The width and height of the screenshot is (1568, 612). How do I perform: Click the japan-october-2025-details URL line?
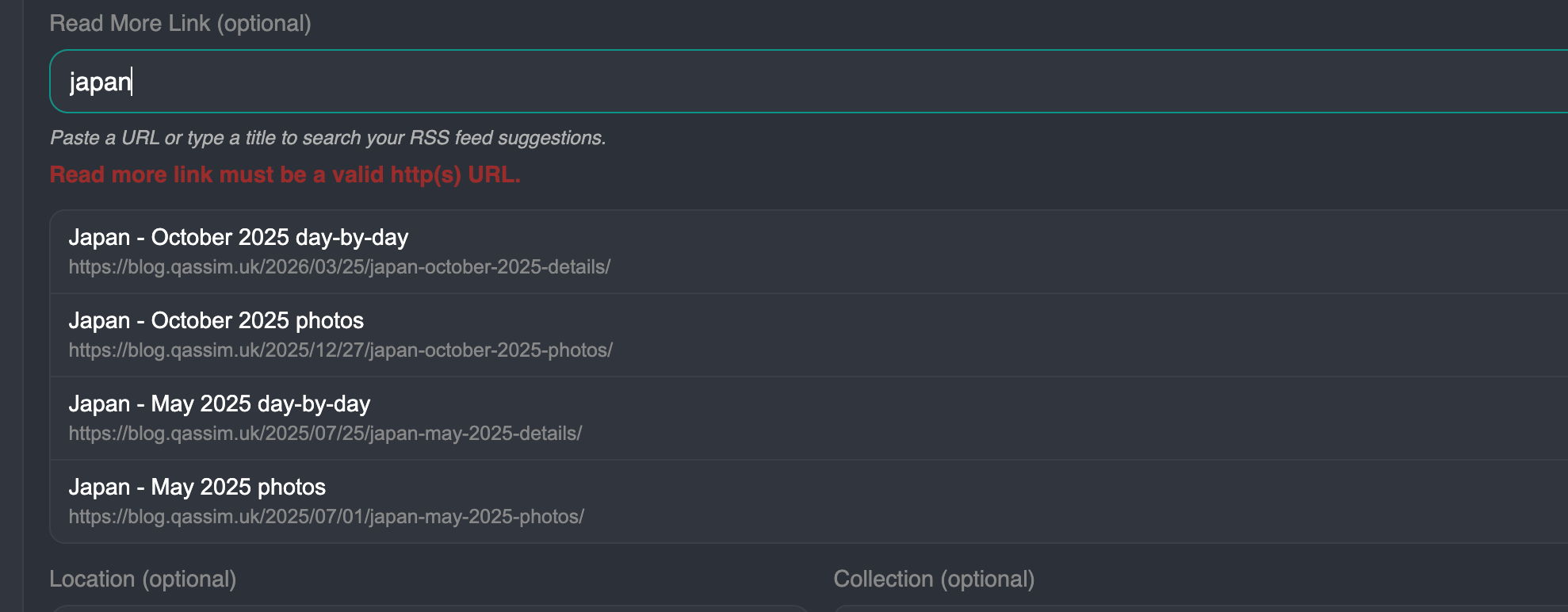pos(339,267)
